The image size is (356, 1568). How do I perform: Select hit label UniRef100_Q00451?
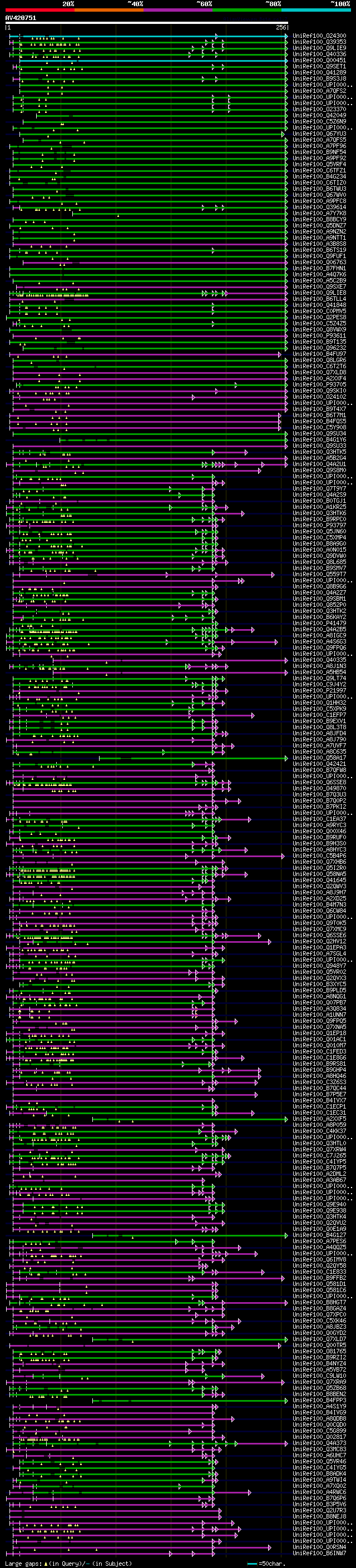point(319,60)
